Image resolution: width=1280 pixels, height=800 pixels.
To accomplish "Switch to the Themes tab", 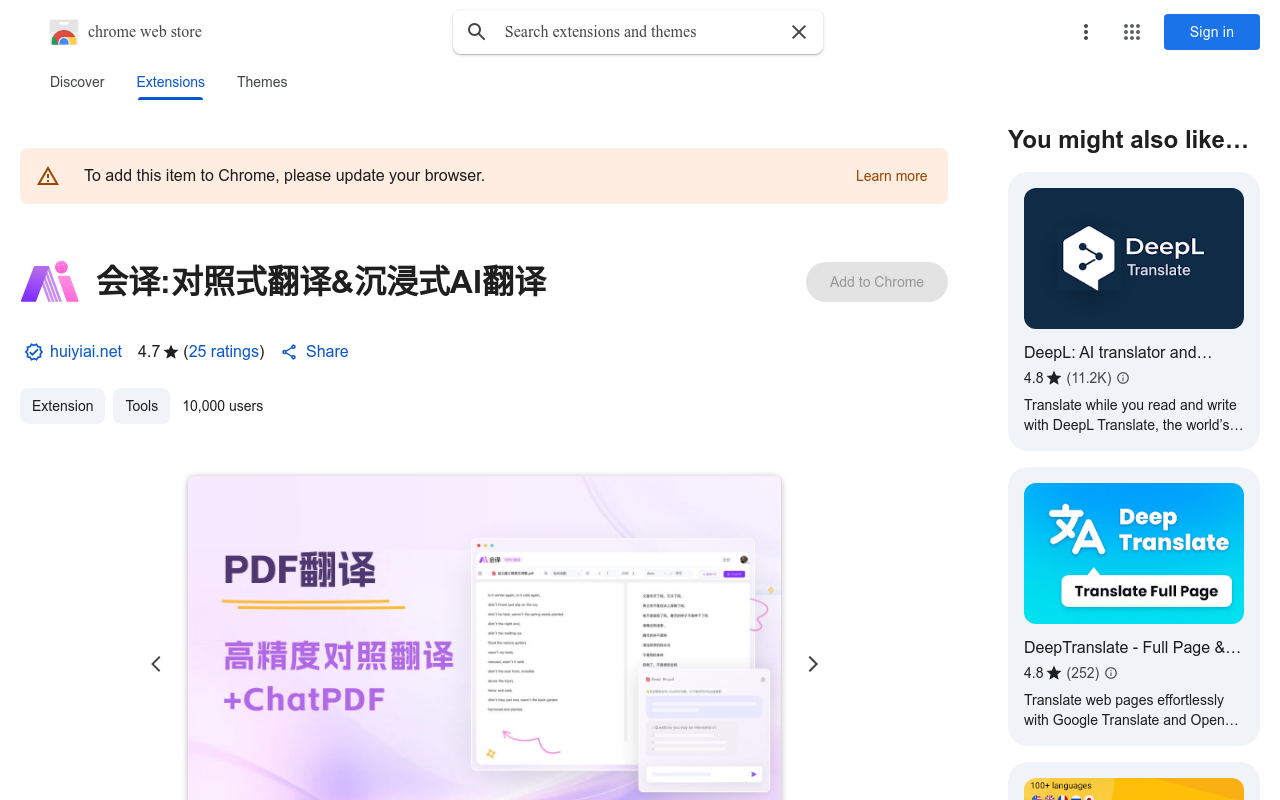I will (x=262, y=82).
